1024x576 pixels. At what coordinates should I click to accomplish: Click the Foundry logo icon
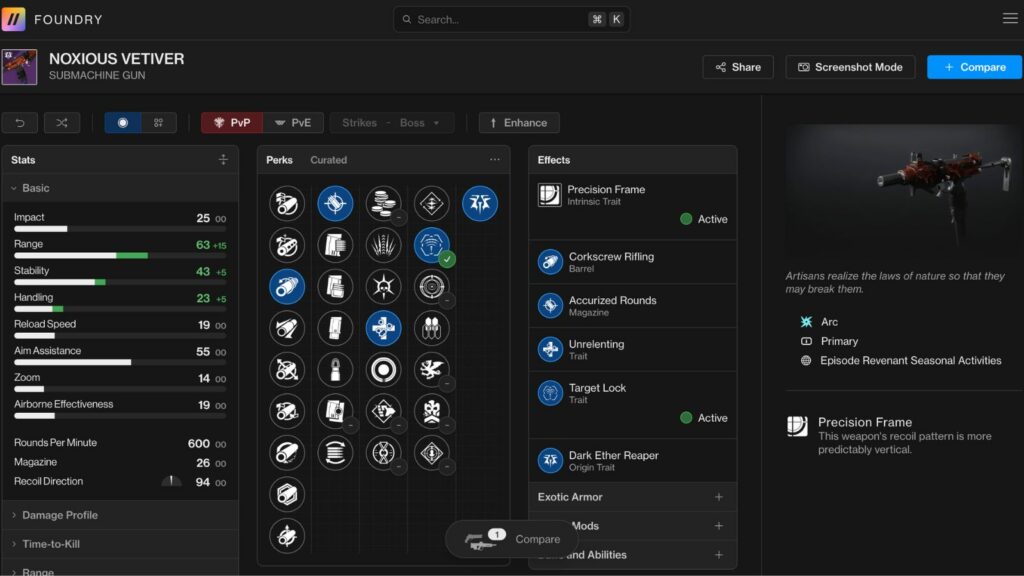[14, 19]
